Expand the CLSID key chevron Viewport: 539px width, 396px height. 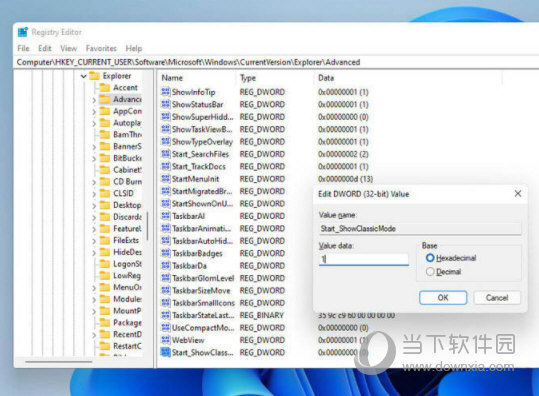(94, 194)
